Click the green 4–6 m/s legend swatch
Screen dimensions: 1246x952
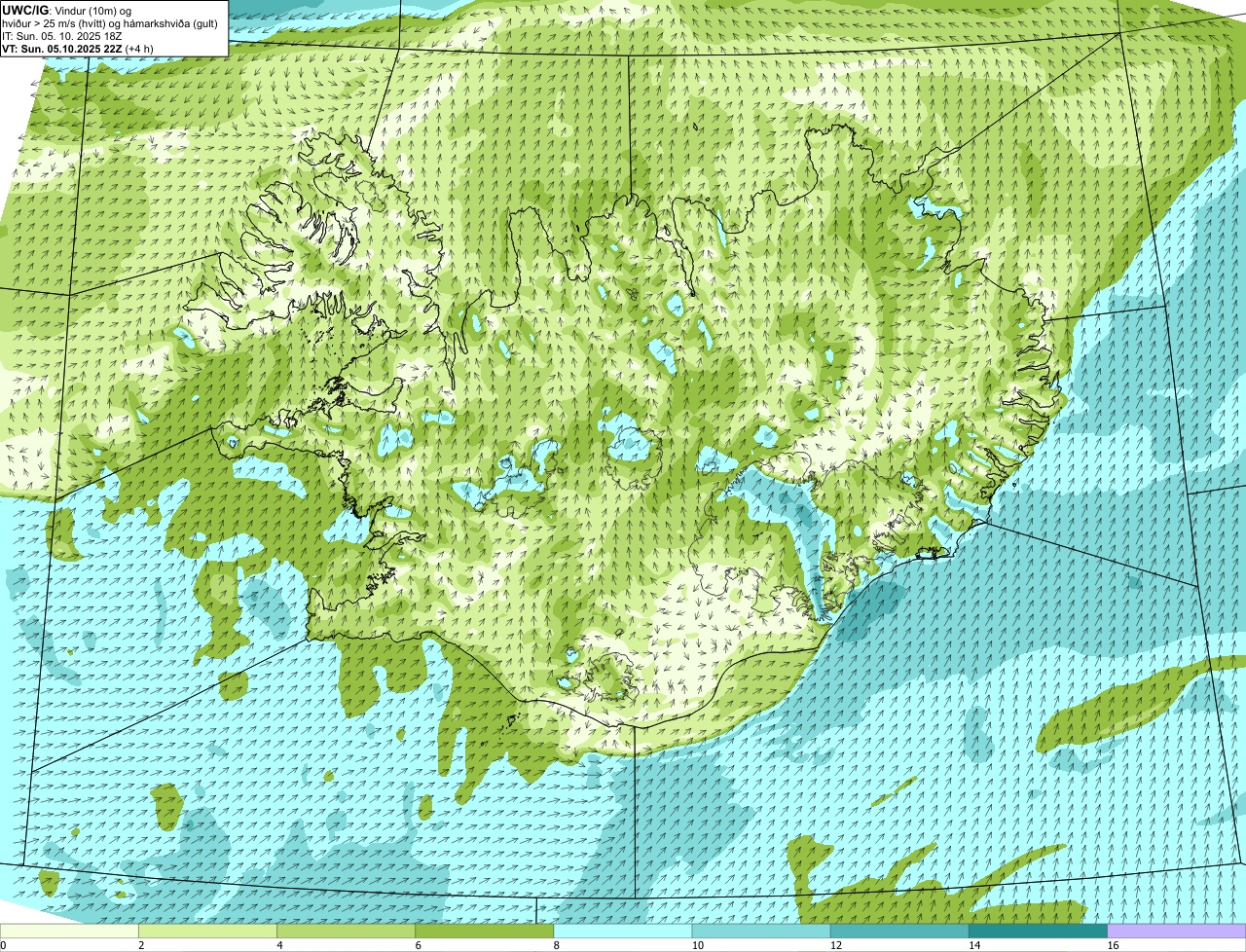[x=347, y=932]
